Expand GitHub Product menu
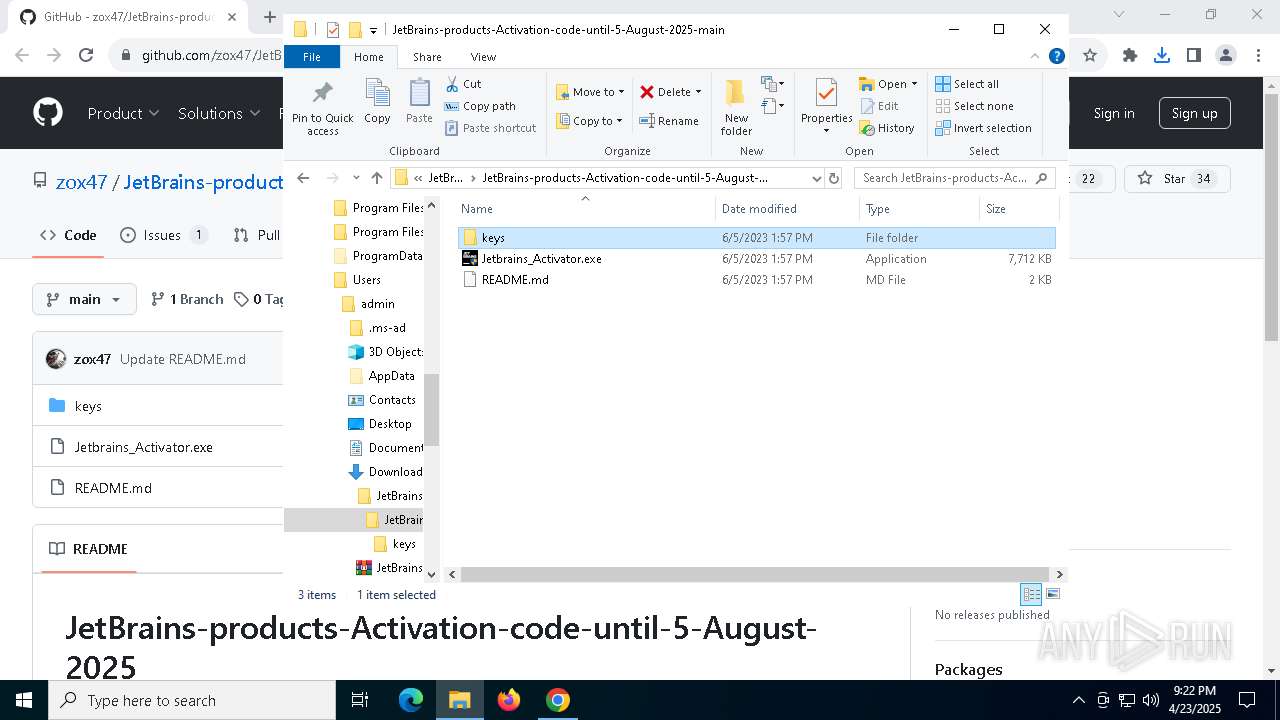Image resolution: width=1280 pixels, height=720 pixels. pyautogui.click(x=123, y=113)
